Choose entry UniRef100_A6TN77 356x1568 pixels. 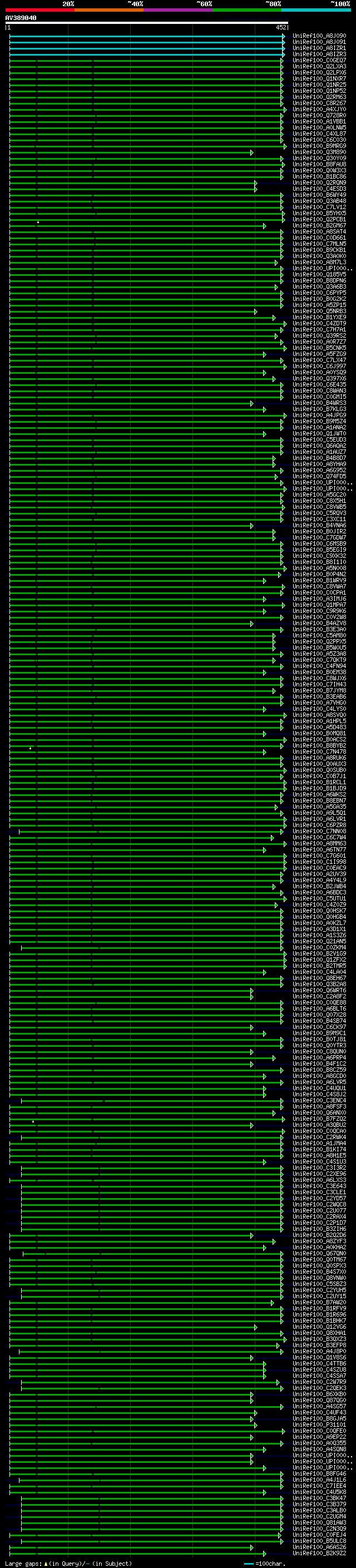point(319,849)
